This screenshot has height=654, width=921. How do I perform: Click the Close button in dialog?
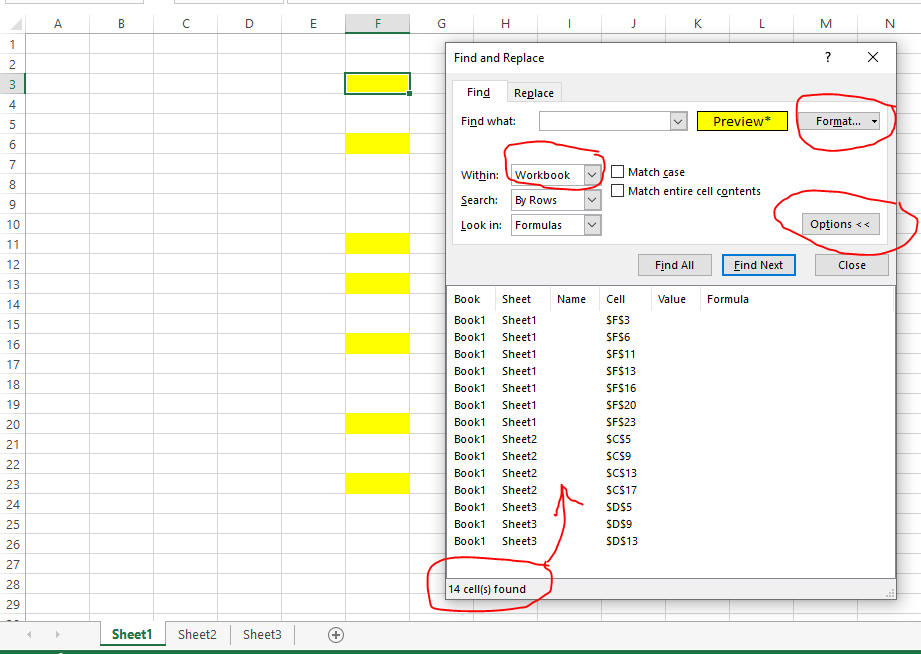(x=852, y=265)
